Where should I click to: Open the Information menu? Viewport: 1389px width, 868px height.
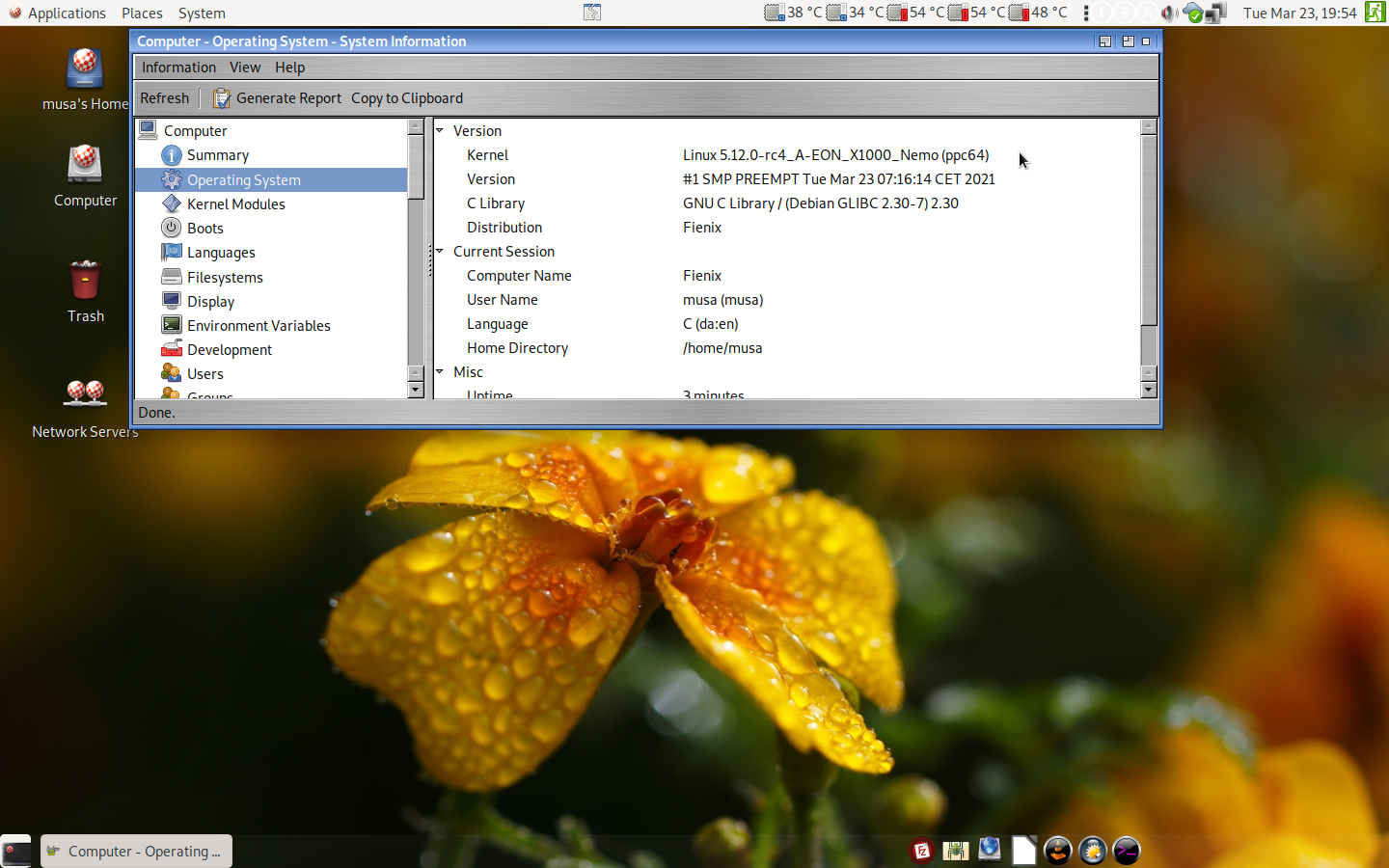[178, 68]
